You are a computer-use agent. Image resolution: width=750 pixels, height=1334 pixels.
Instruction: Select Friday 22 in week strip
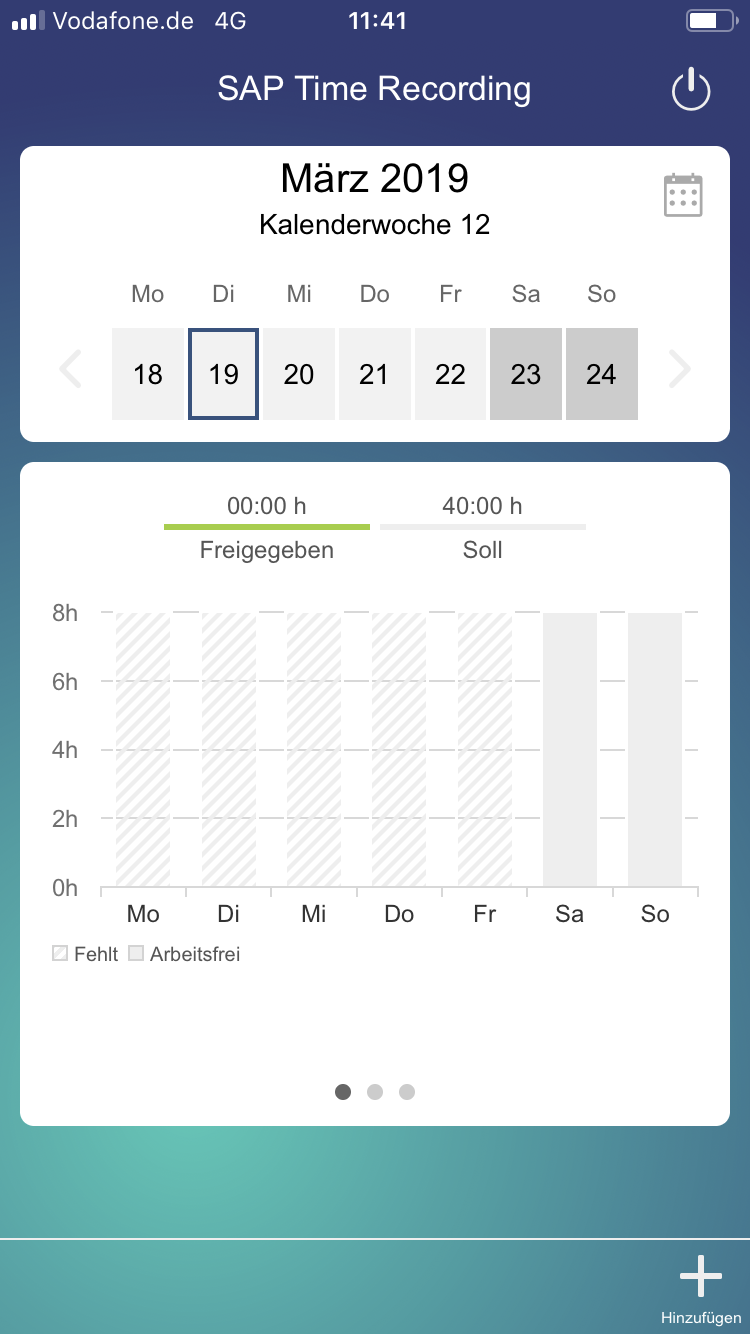[450, 374]
